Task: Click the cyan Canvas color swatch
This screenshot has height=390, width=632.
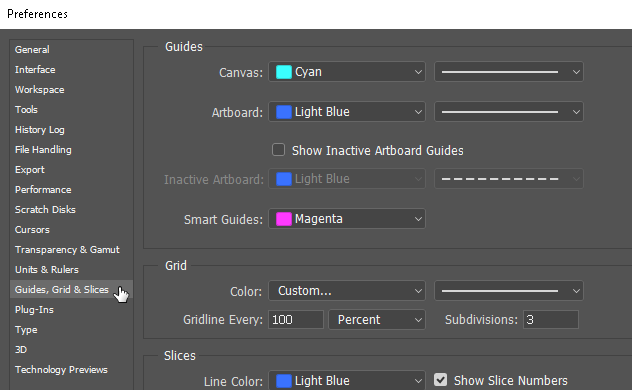Action: click(283, 72)
